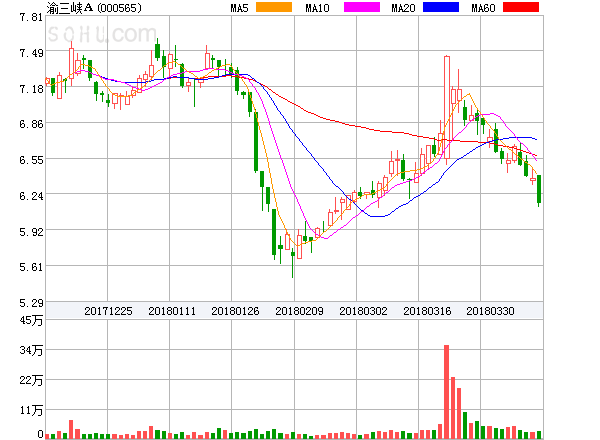Click the 7.18 price axis label
Image resolution: width=600 pixels, height=440 pixels.
click(x=31, y=89)
